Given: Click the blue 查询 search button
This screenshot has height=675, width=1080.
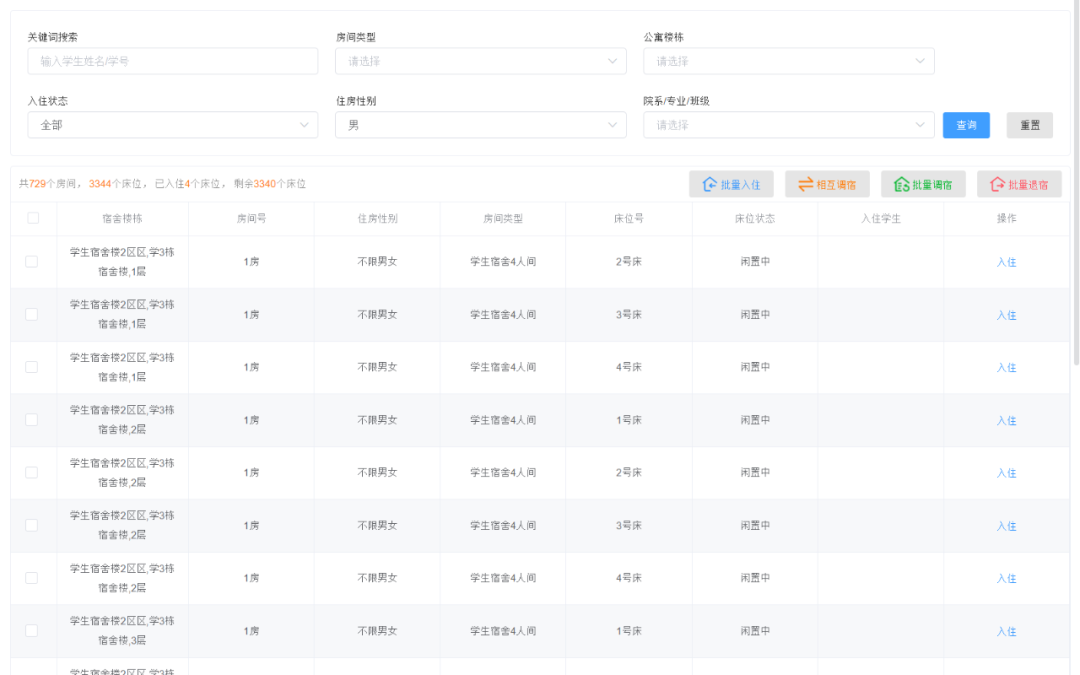Looking at the screenshot, I should tap(966, 125).
